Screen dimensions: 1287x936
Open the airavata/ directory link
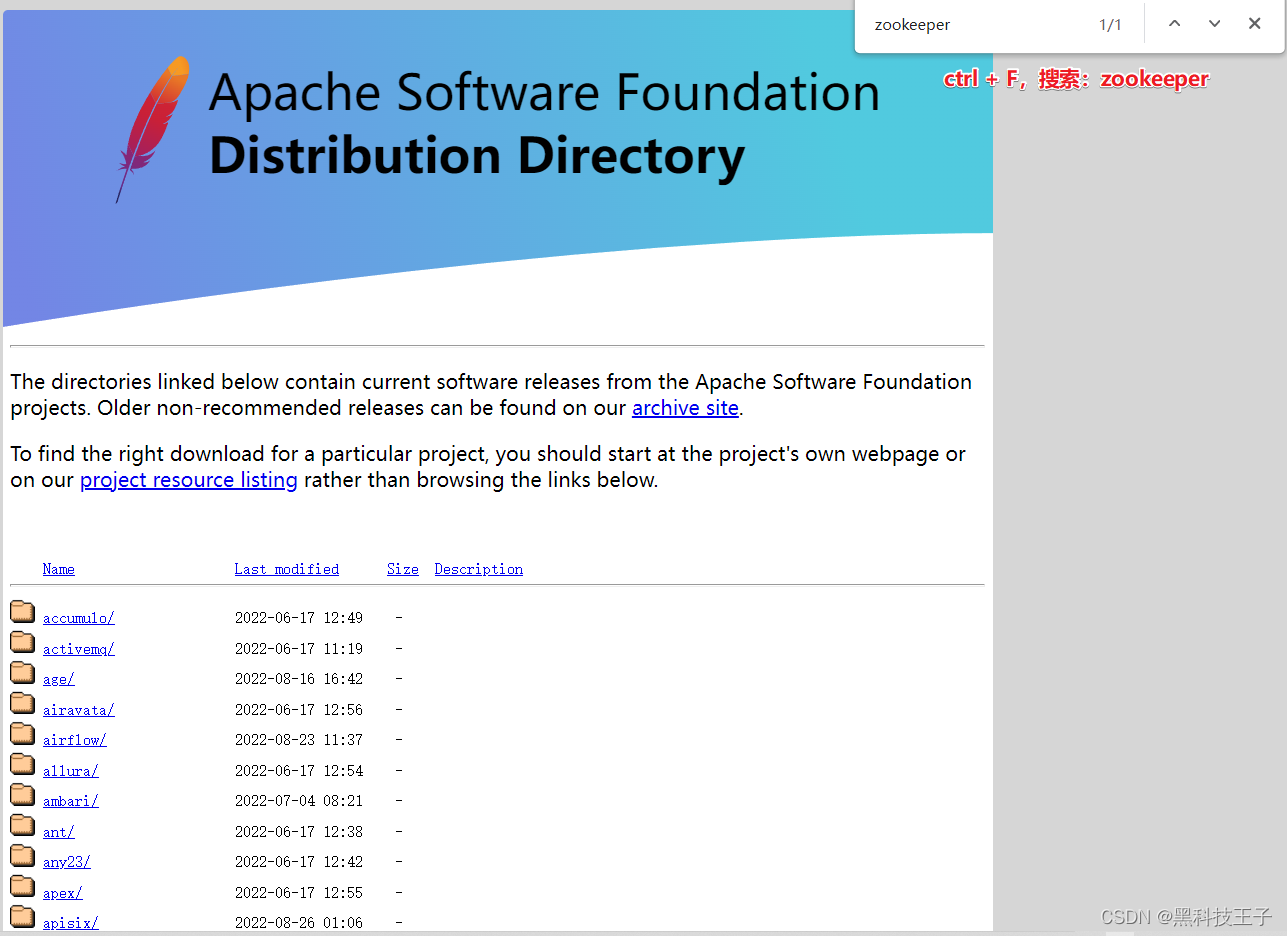click(x=79, y=710)
